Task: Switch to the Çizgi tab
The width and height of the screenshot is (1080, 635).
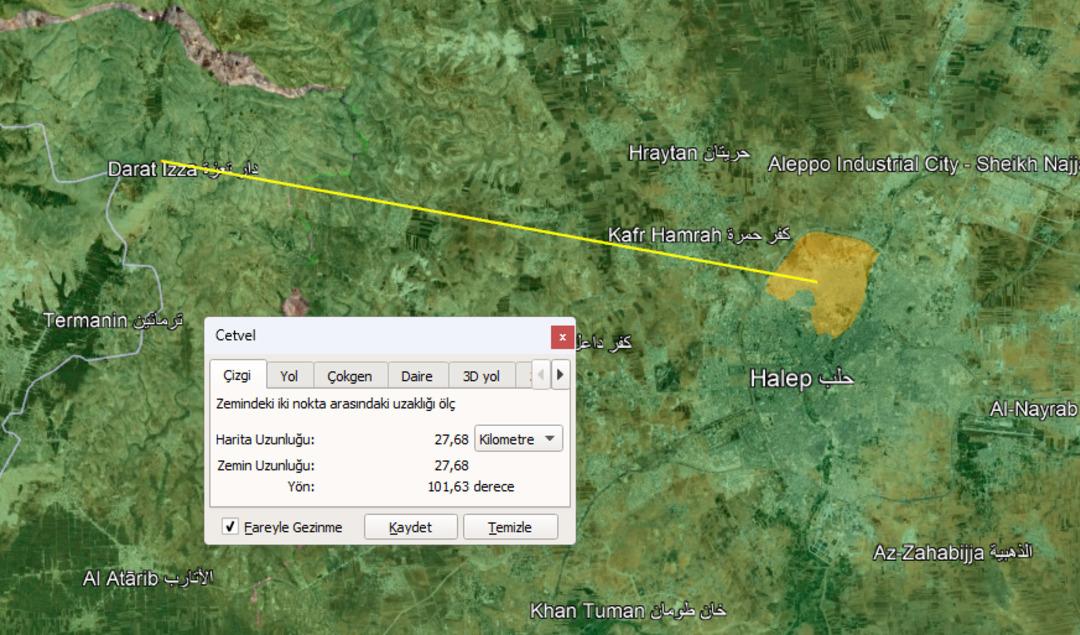Action: click(x=237, y=376)
